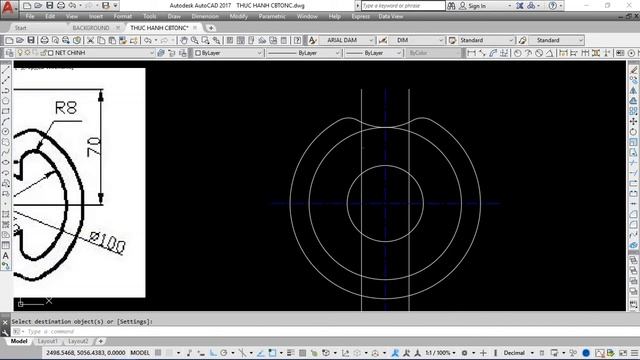Open the Modify menu
The height and width of the screenshot is (360, 640).
click(x=238, y=16)
